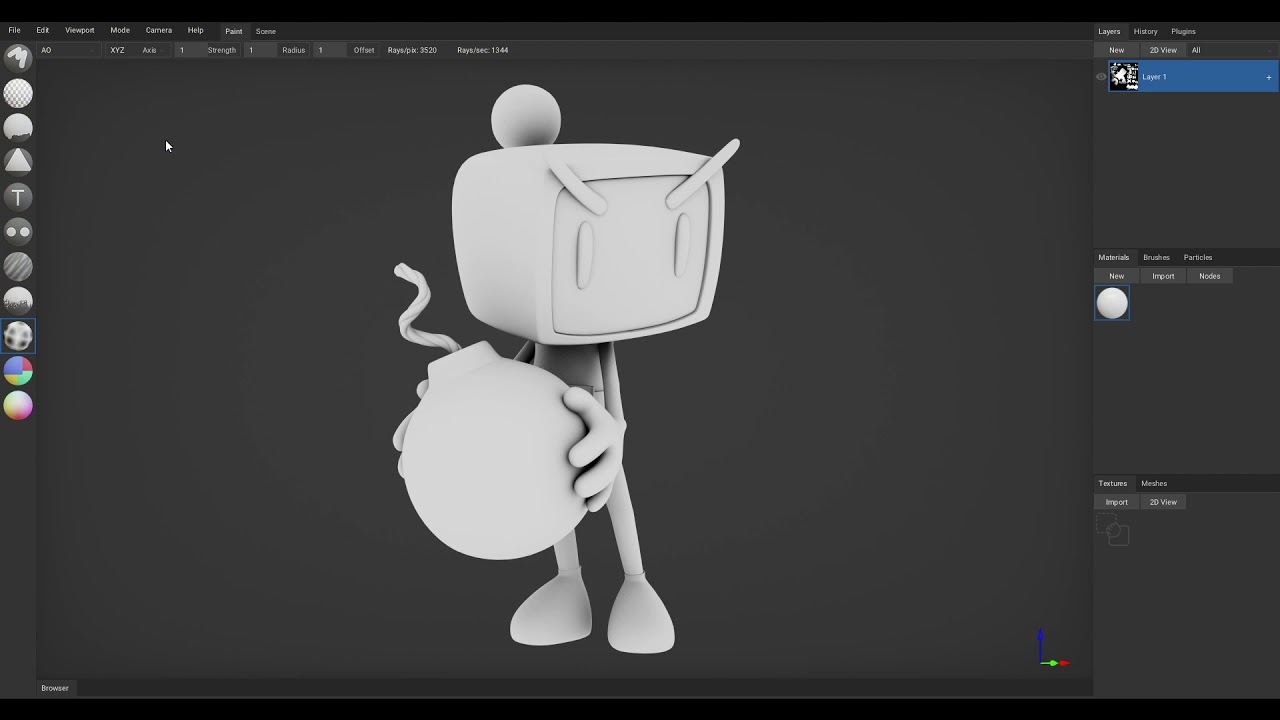Viewport: 1280px width, 720px height.
Task: Activate the Text tool
Action: coord(18,197)
